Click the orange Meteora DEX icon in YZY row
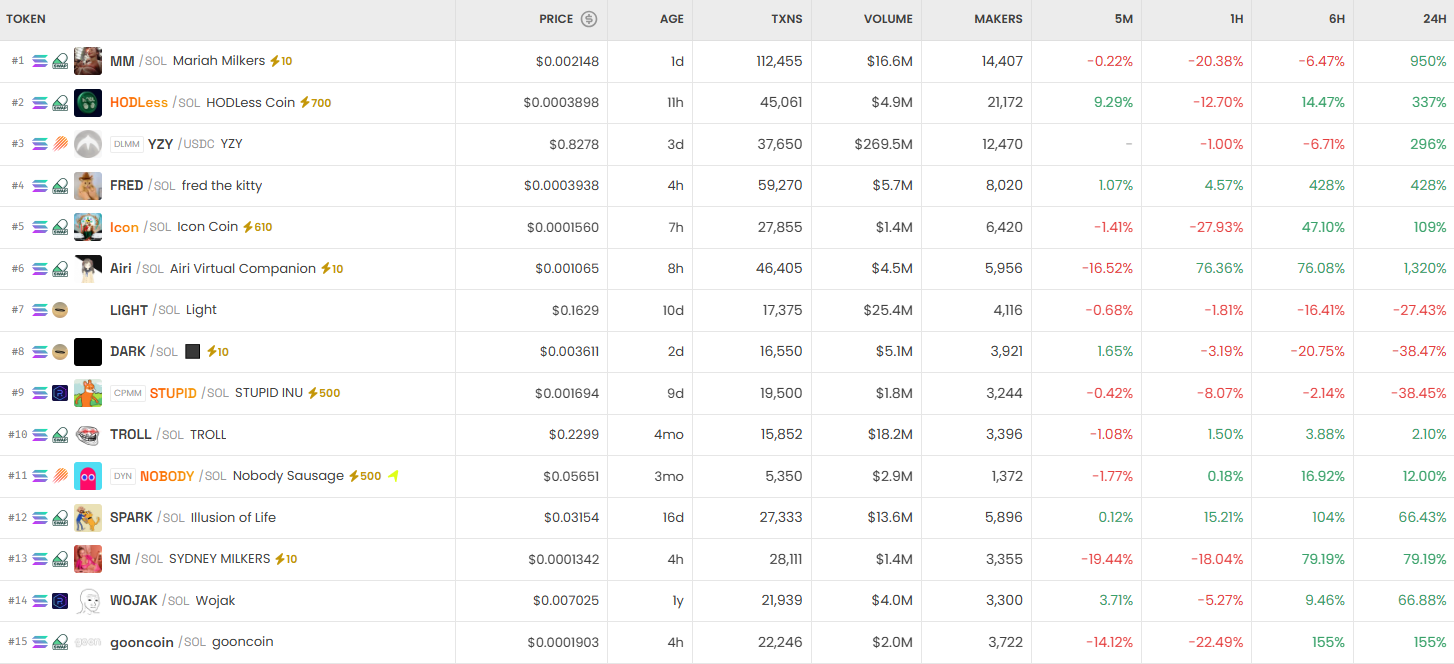 tap(60, 144)
